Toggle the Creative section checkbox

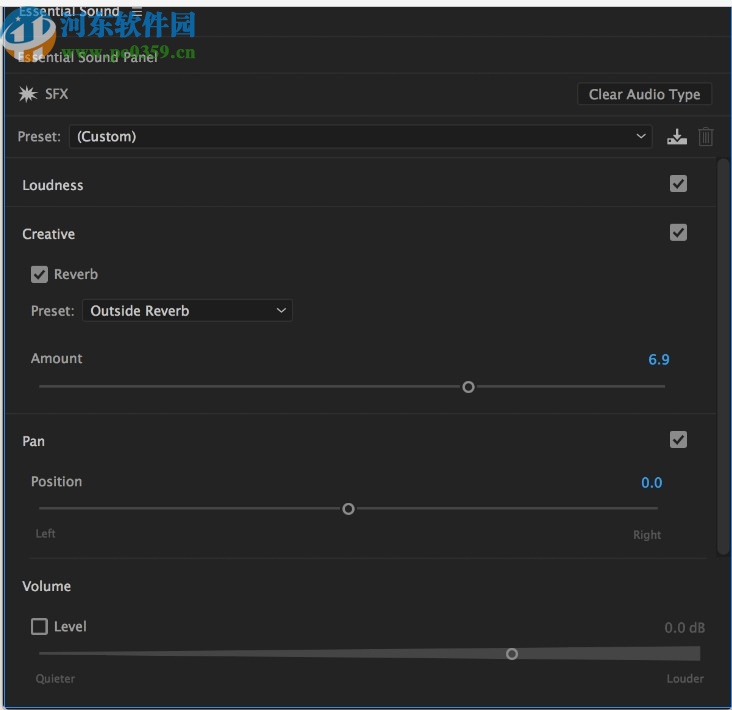pyautogui.click(x=678, y=232)
